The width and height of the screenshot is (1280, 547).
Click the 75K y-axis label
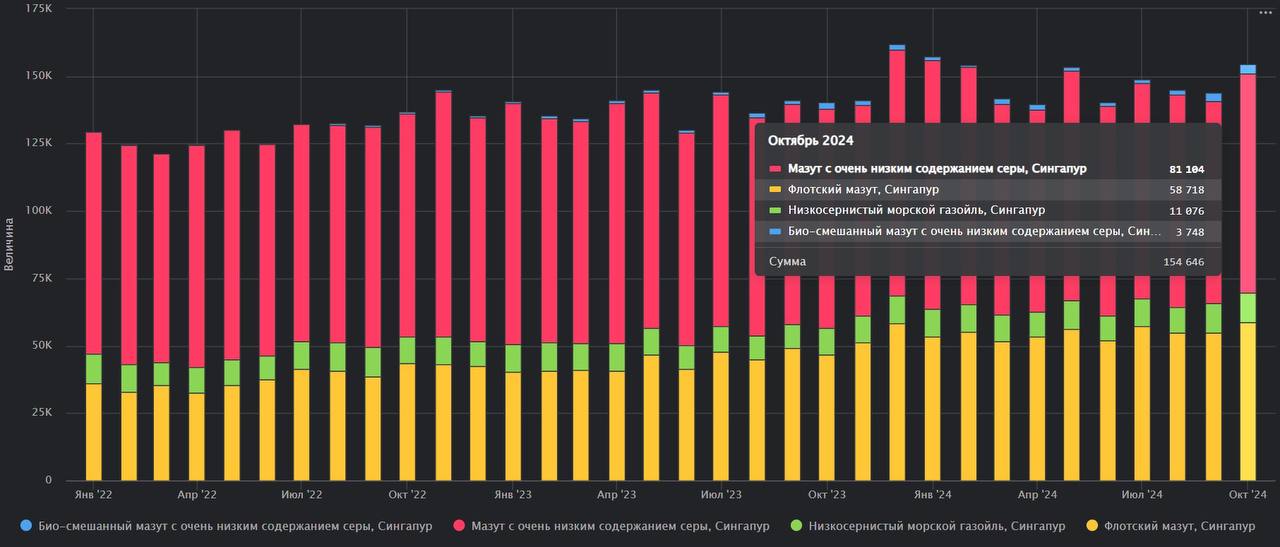pyautogui.click(x=41, y=278)
